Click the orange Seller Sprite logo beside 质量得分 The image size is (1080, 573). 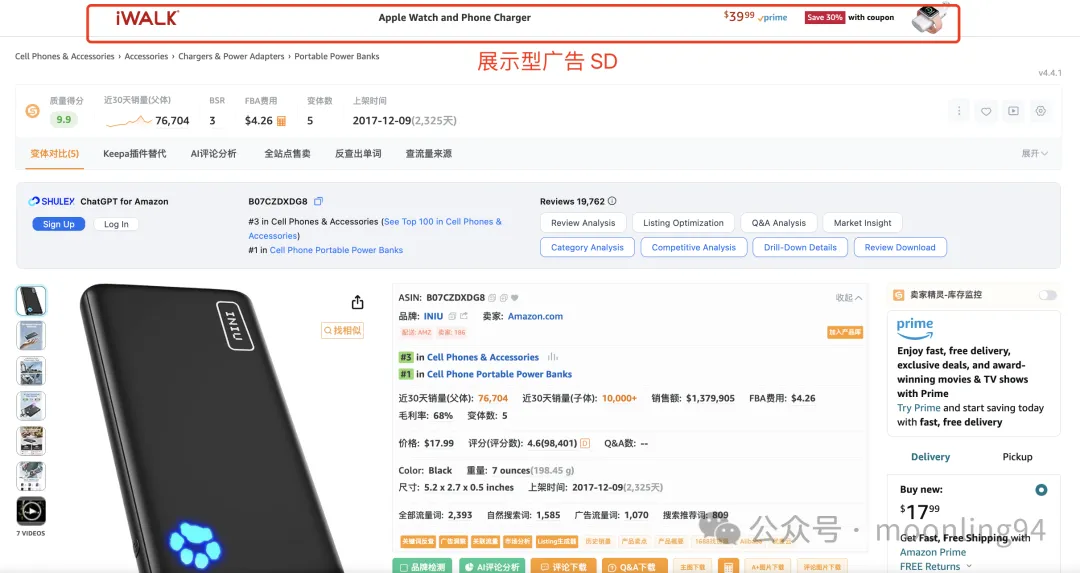[x=32, y=111]
